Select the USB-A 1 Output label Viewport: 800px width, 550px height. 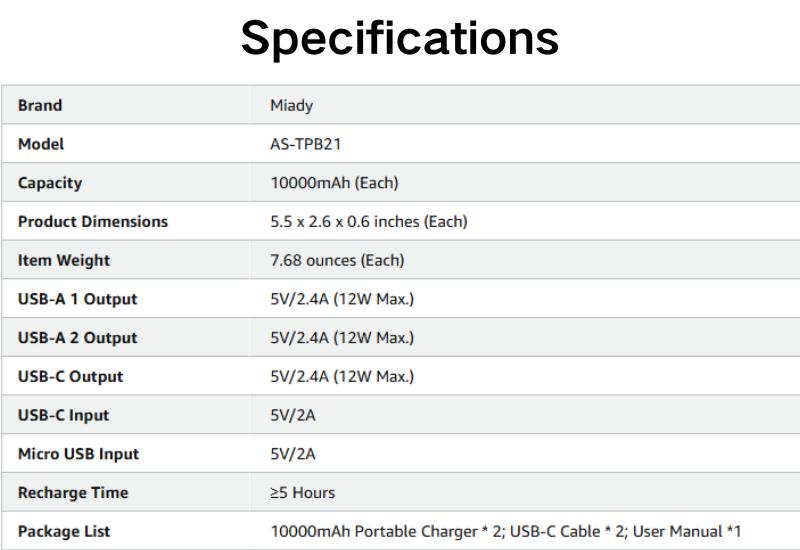78,299
